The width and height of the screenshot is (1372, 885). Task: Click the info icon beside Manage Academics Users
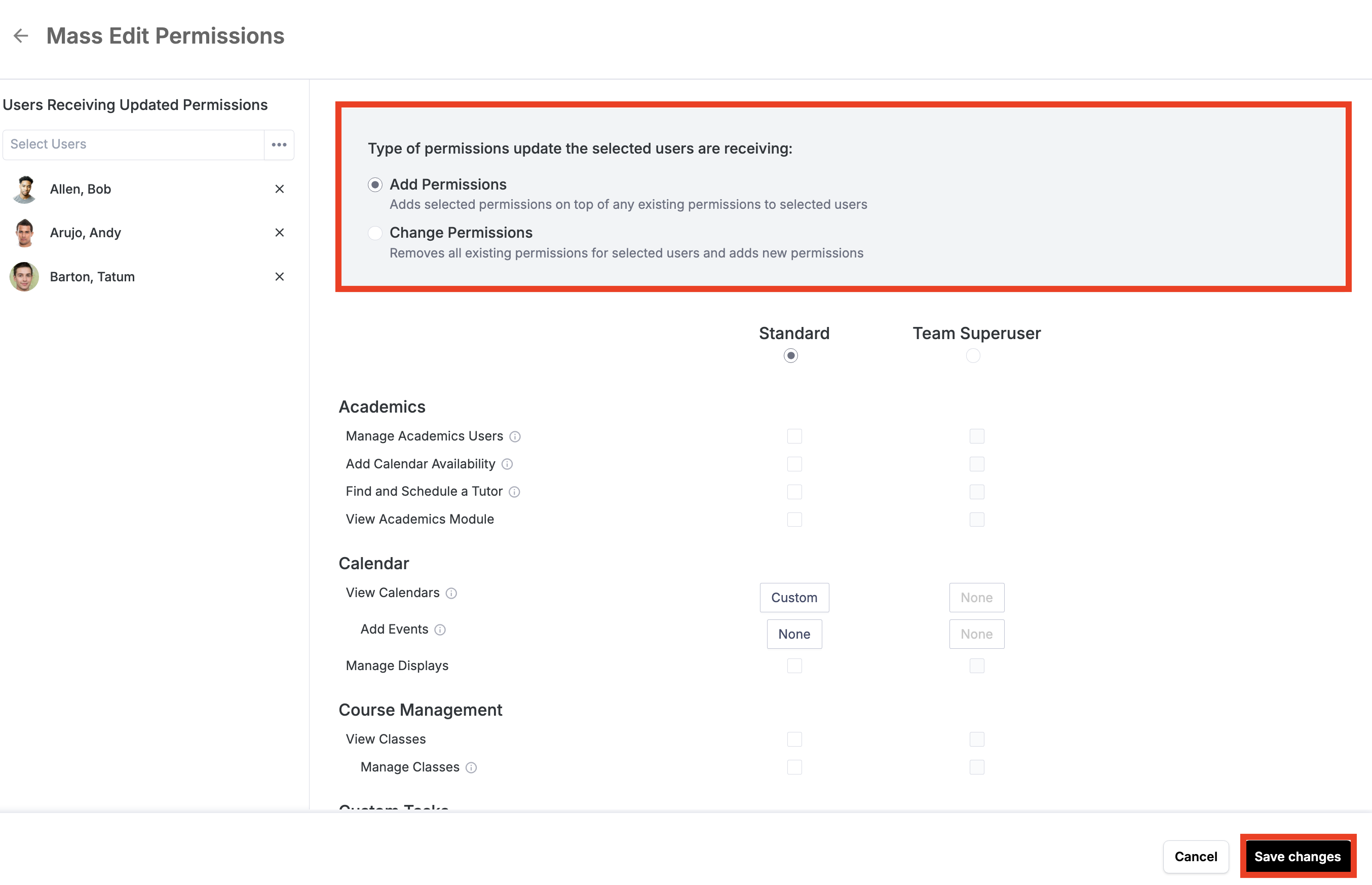pyautogui.click(x=515, y=436)
